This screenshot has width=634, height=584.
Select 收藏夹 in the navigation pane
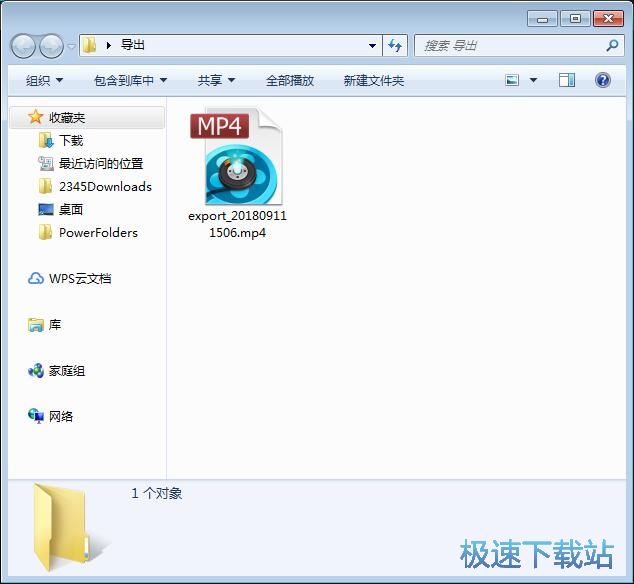pos(87,118)
